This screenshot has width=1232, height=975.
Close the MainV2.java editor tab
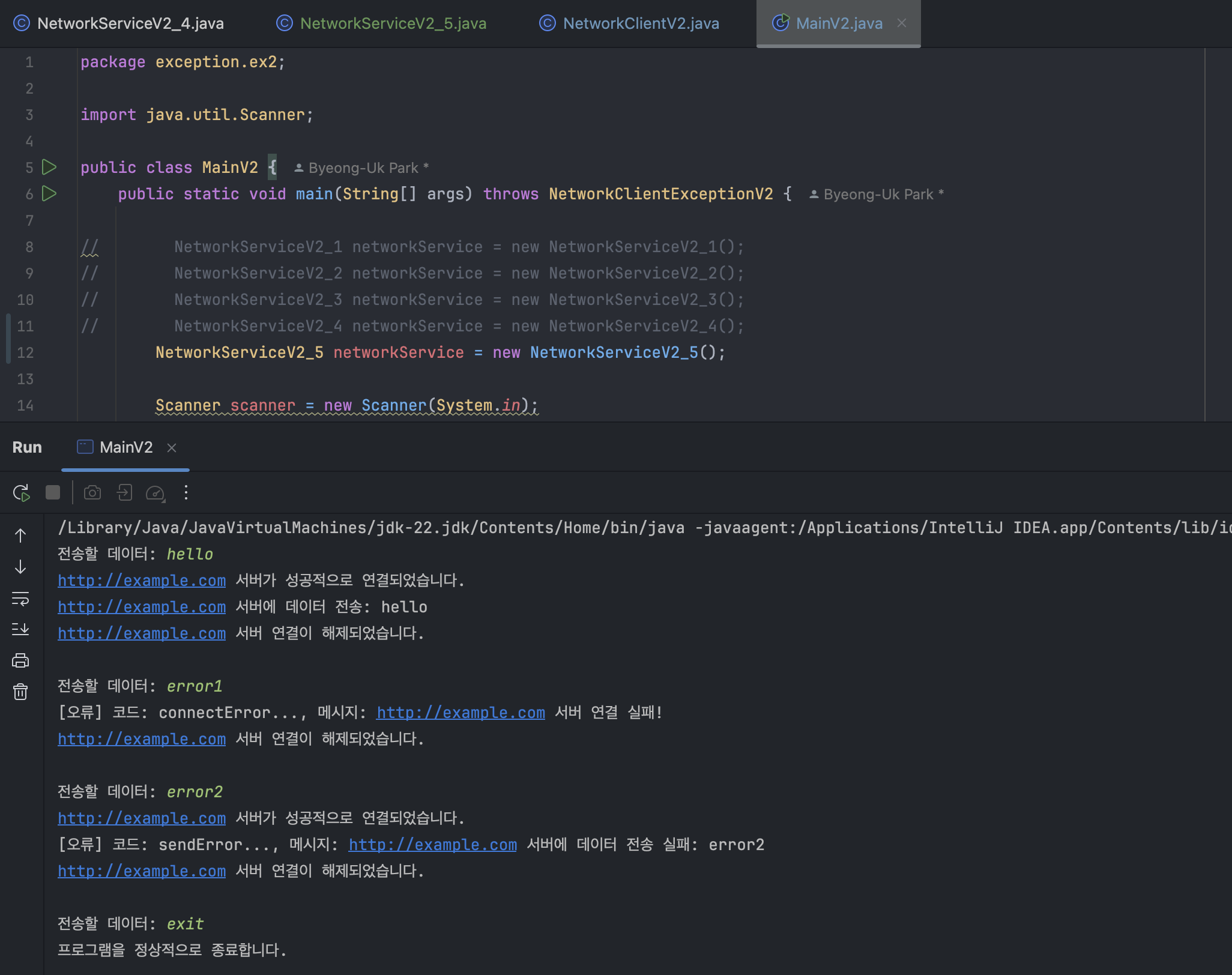[x=902, y=23]
